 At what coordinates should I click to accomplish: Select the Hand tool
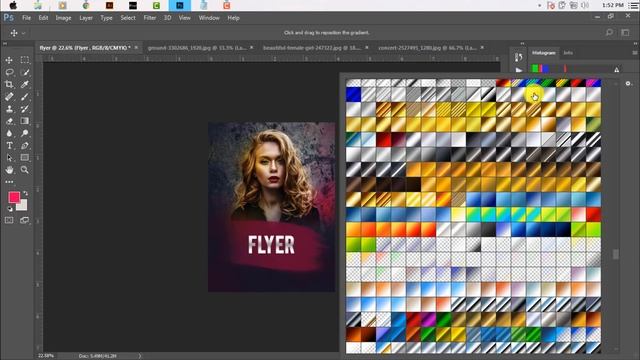pyautogui.click(x=9, y=170)
